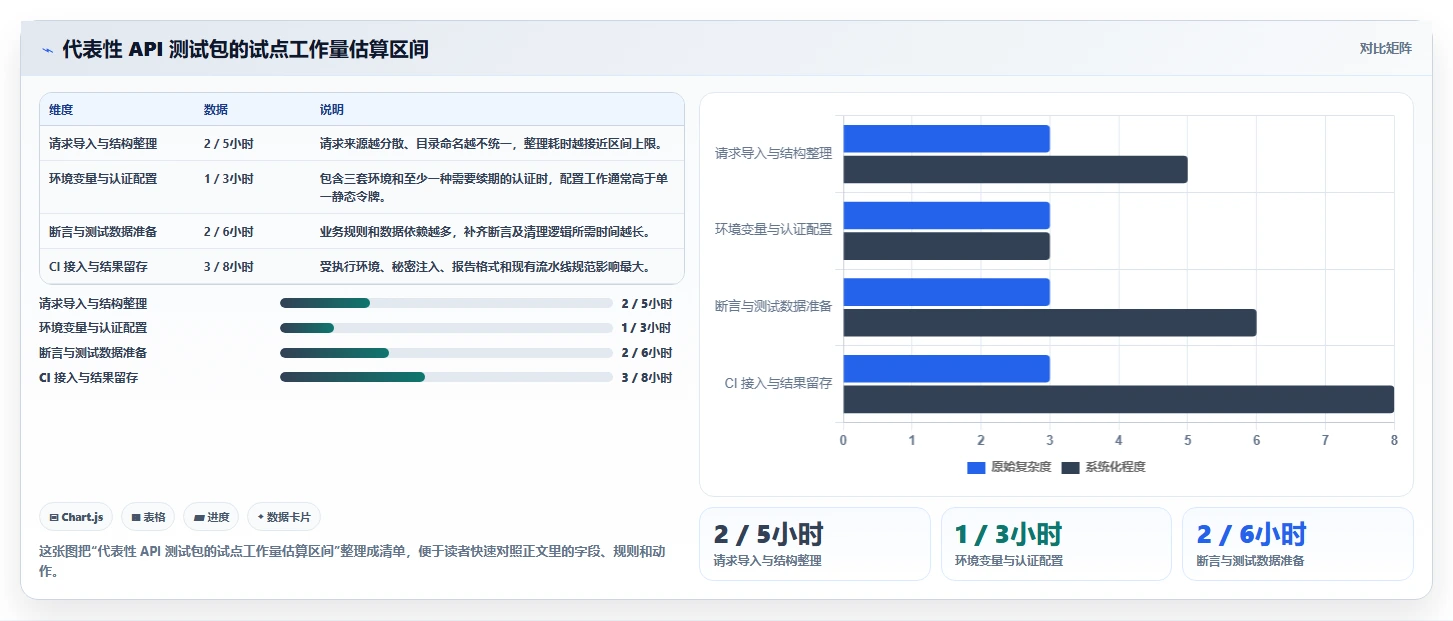Select the 进度 tag chip
1453x621 pixels.
pos(211,517)
